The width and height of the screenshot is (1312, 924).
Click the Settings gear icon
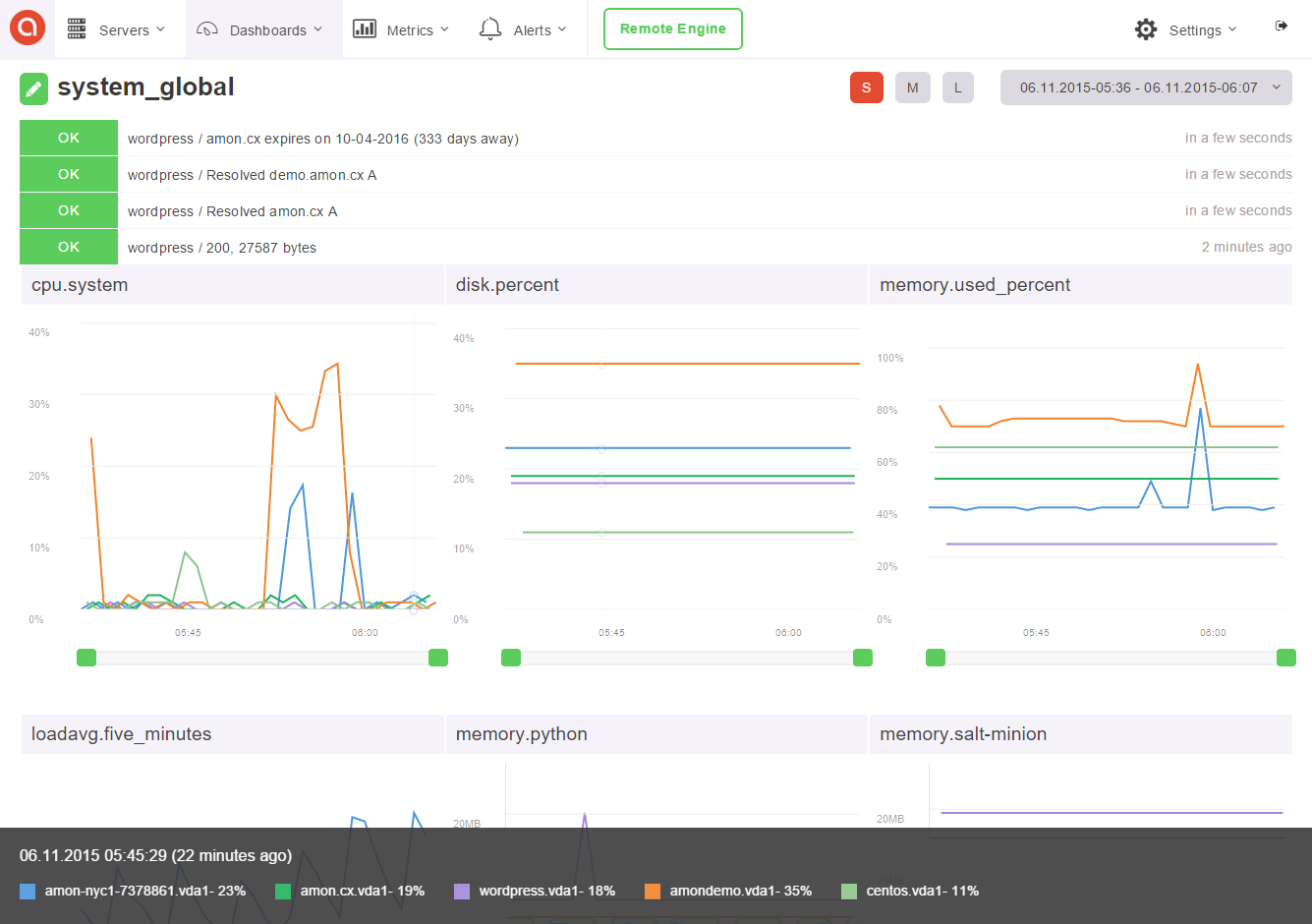pos(1146,29)
